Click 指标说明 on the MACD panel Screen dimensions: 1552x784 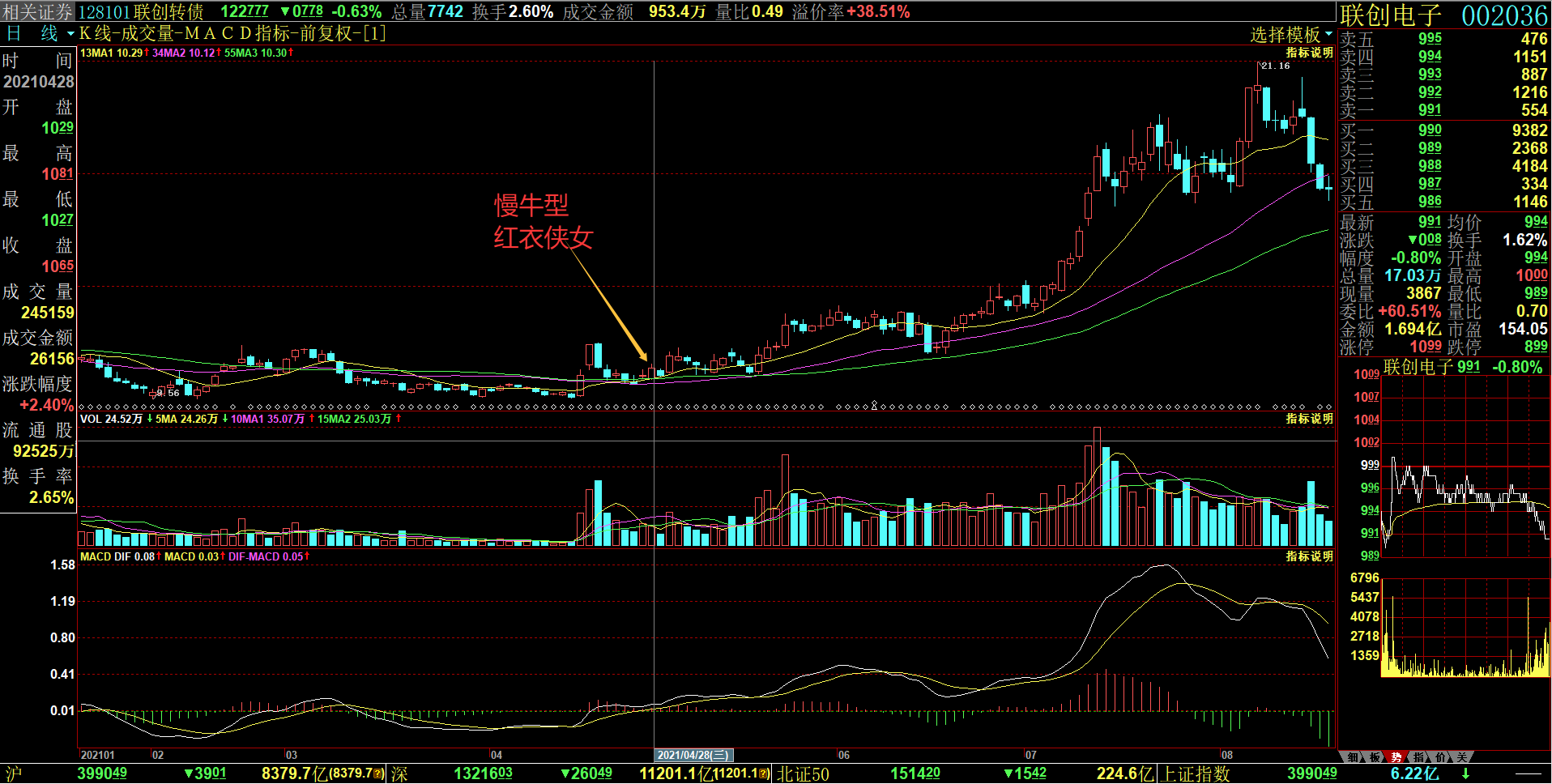click(1309, 556)
